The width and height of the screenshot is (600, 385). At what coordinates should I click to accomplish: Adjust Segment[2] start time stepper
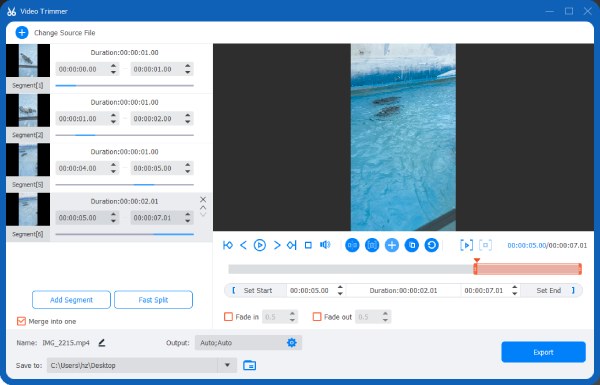(113, 119)
